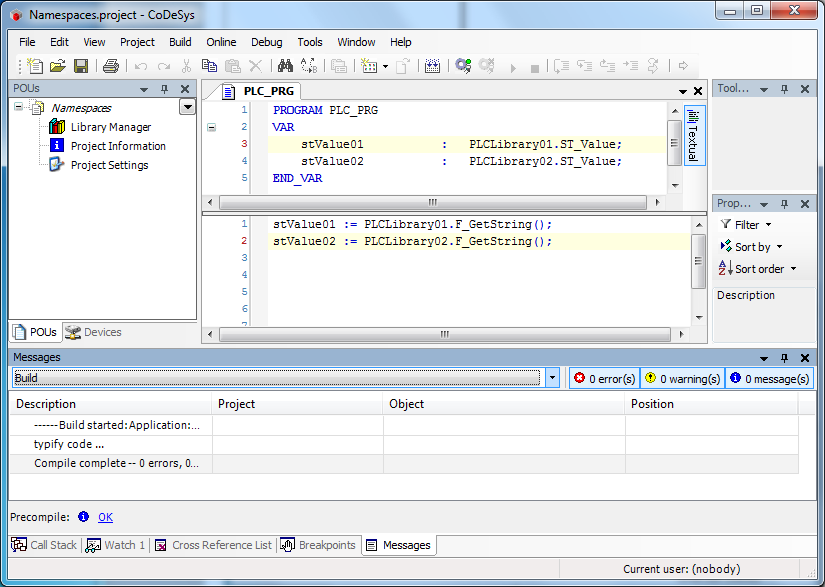Save the project with the floppy icon
The image size is (825, 587).
click(81, 66)
